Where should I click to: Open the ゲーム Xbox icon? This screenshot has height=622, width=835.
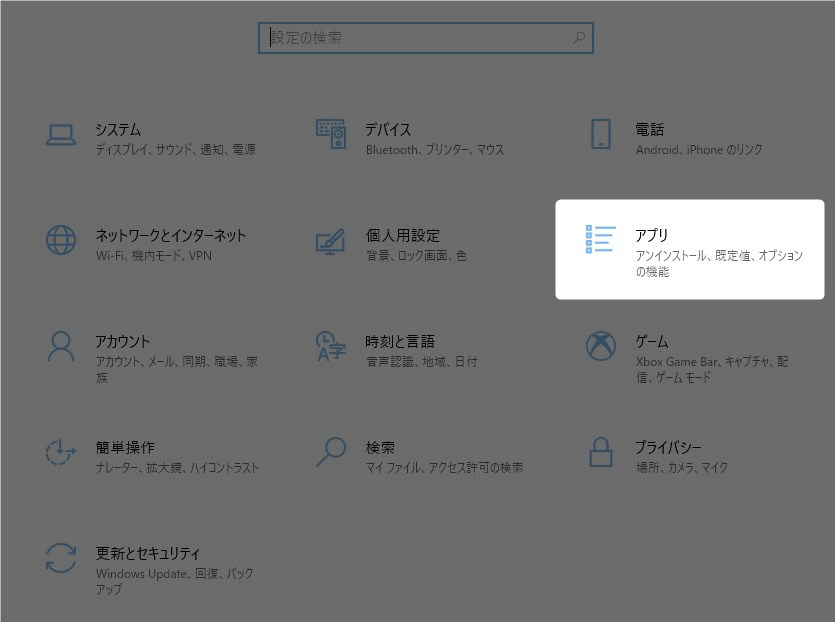point(601,346)
